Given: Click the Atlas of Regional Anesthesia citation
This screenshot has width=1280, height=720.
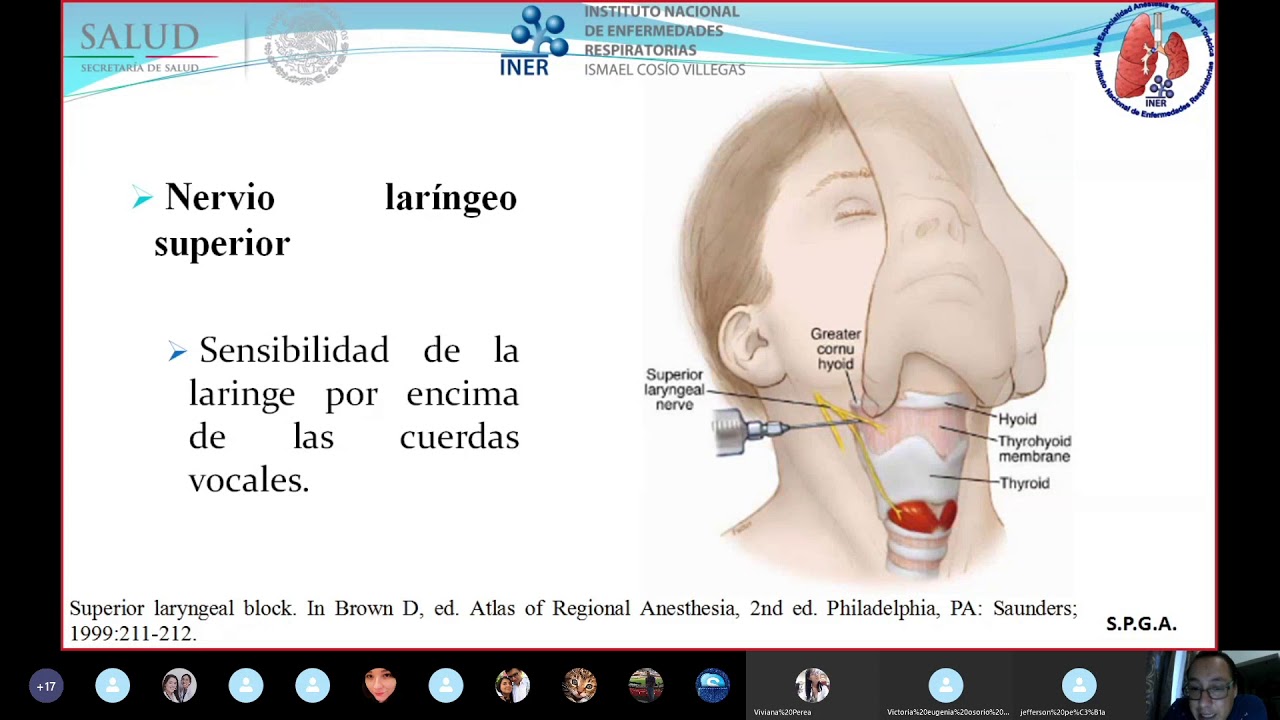Looking at the screenshot, I should 573,620.
